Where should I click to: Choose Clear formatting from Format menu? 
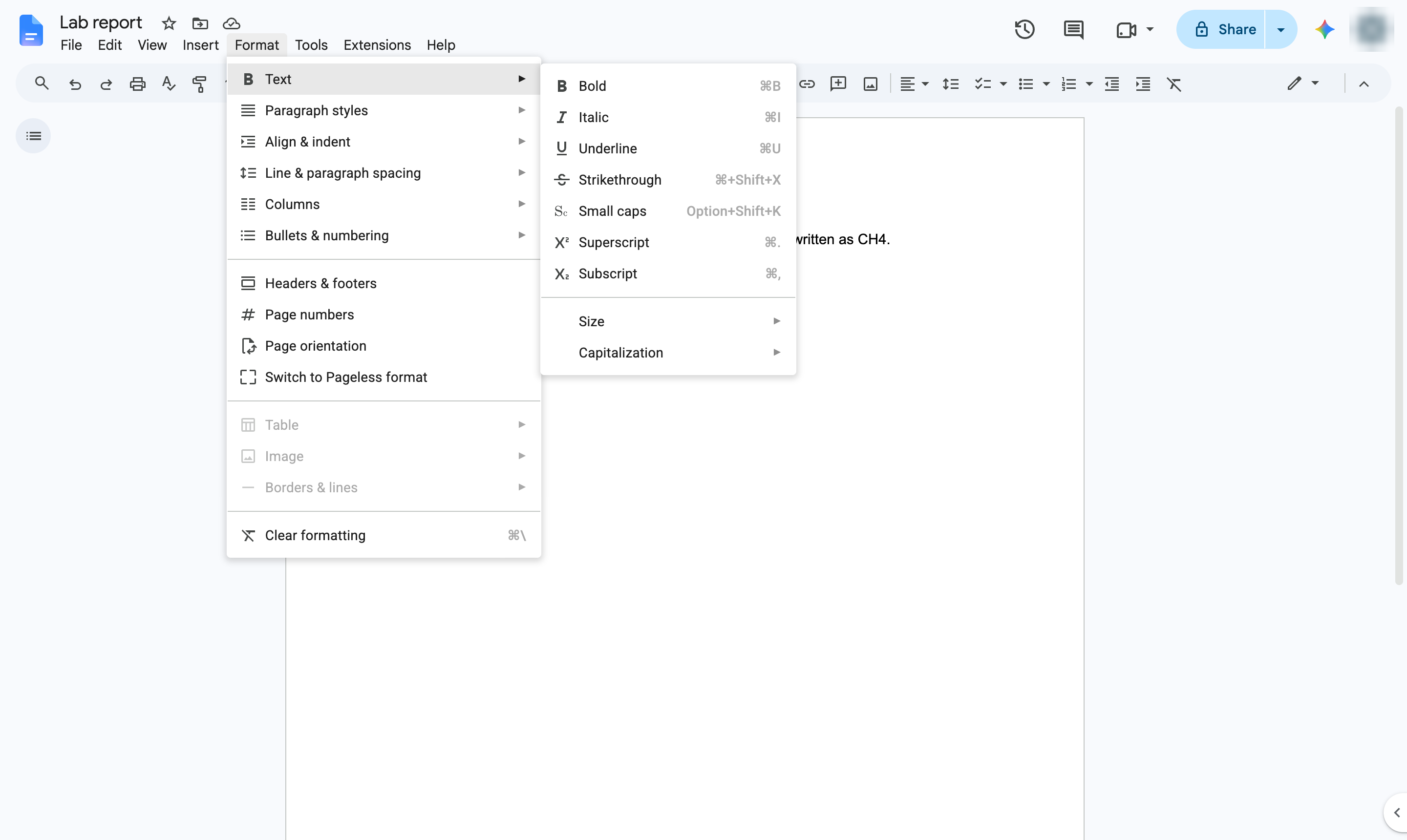pyautogui.click(x=384, y=535)
